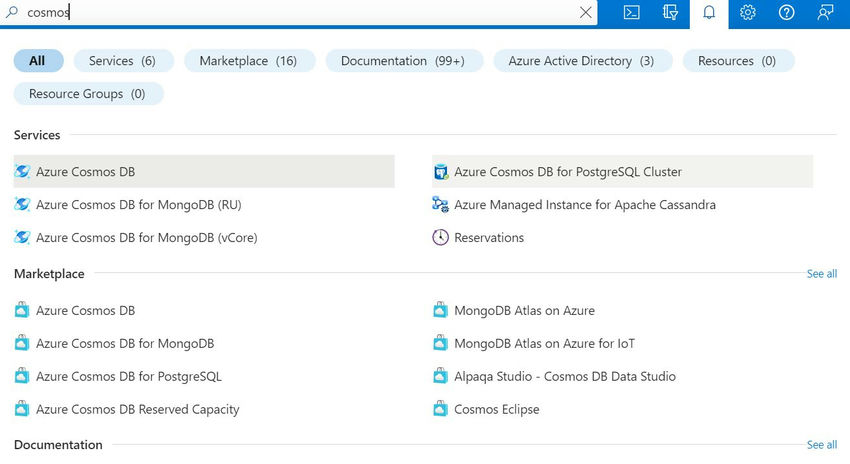The height and width of the screenshot is (464, 850).
Task: Click the Reservations clock icon
Action: (x=440, y=238)
